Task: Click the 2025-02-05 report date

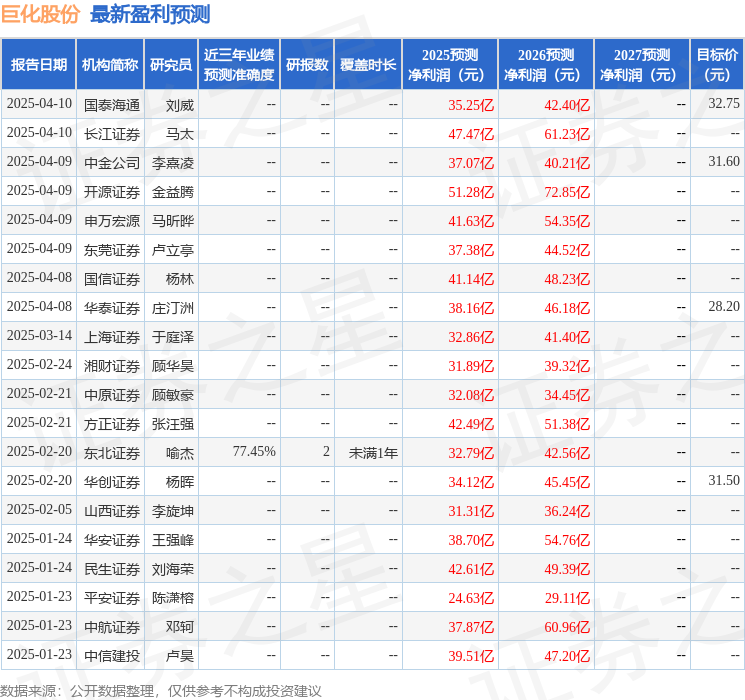Action: (39, 509)
